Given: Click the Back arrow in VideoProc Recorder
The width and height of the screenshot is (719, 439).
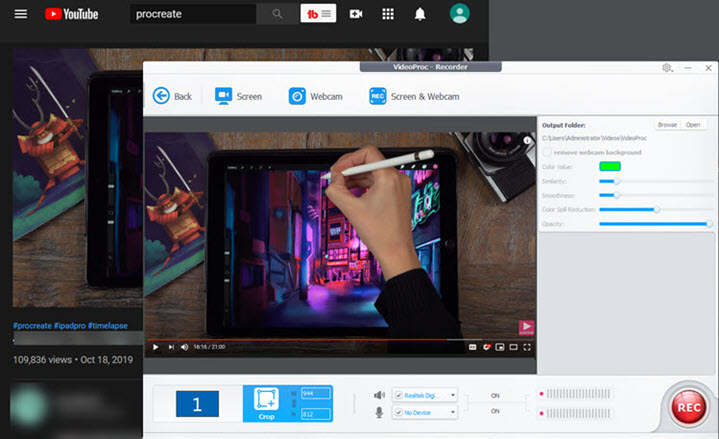Looking at the screenshot, I should click(x=161, y=96).
